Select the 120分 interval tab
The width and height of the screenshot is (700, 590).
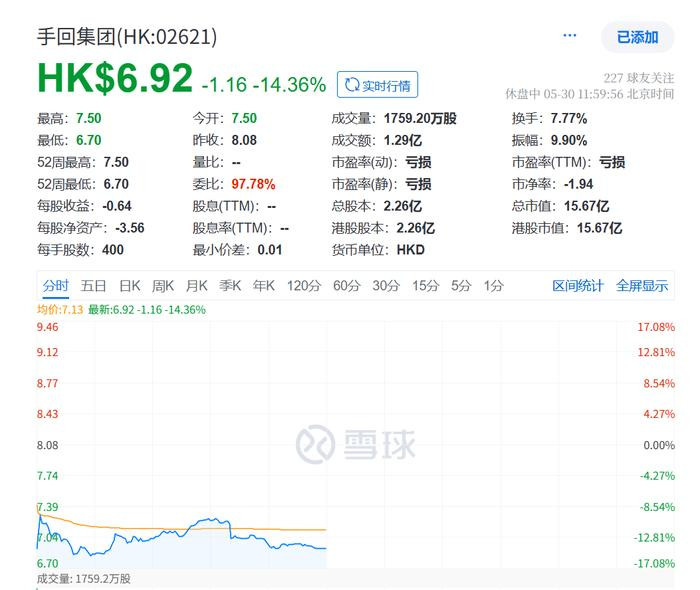[x=304, y=285]
